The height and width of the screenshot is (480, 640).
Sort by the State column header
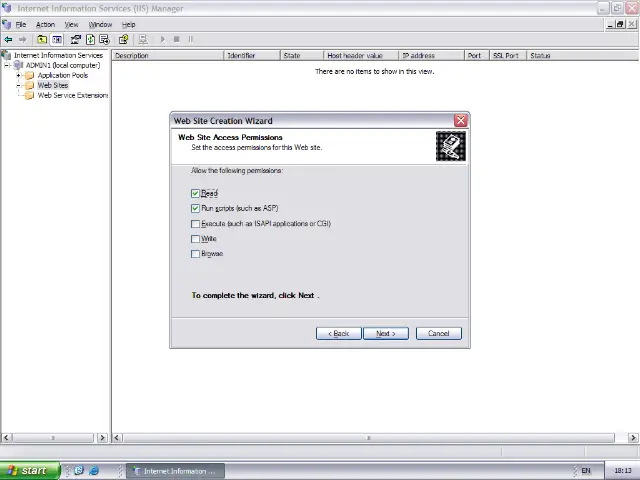pyautogui.click(x=302, y=56)
